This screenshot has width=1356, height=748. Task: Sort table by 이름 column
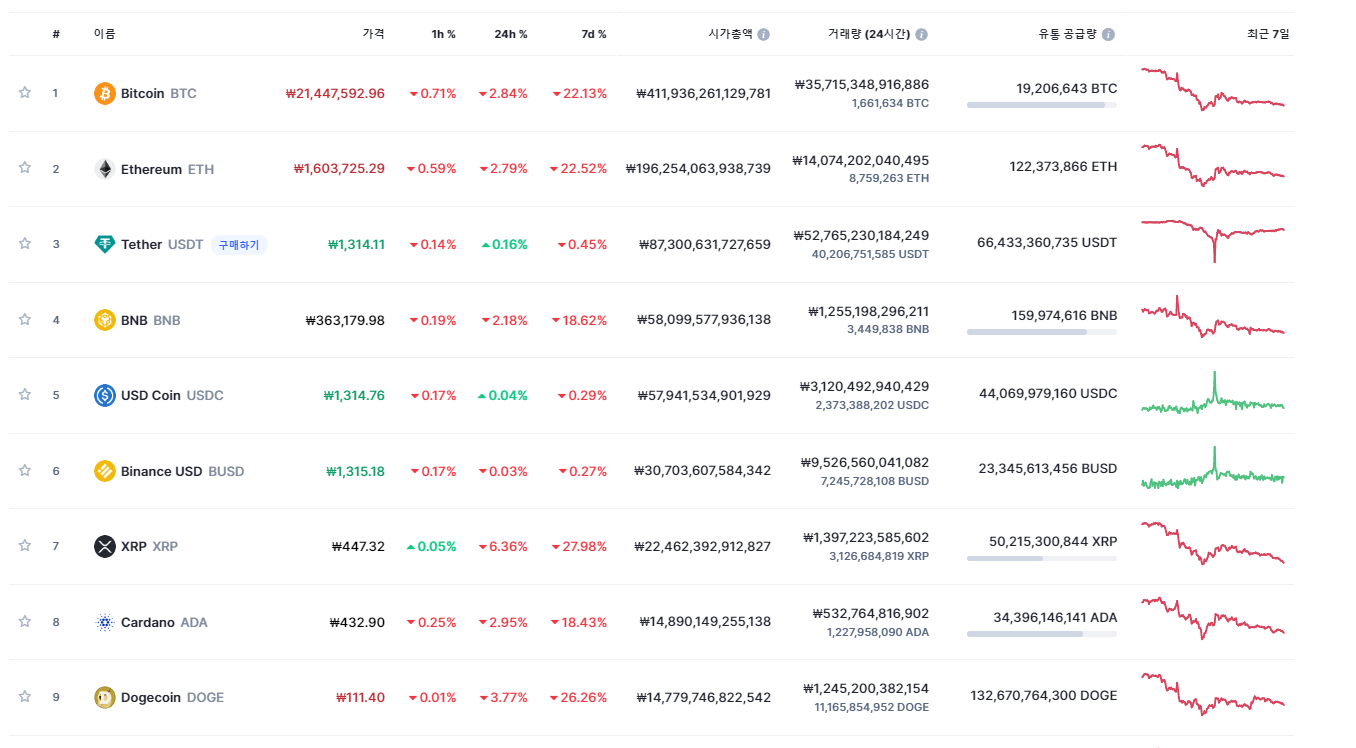tap(104, 34)
